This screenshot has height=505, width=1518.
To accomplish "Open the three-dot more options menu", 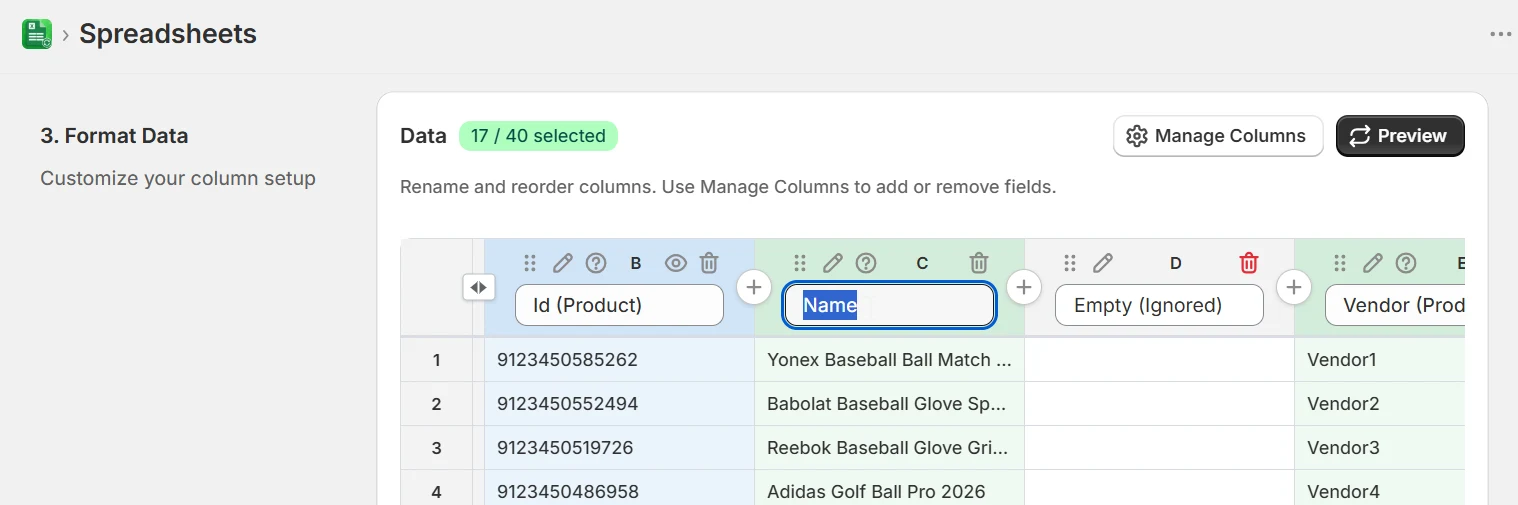I will pyautogui.click(x=1500, y=34).
